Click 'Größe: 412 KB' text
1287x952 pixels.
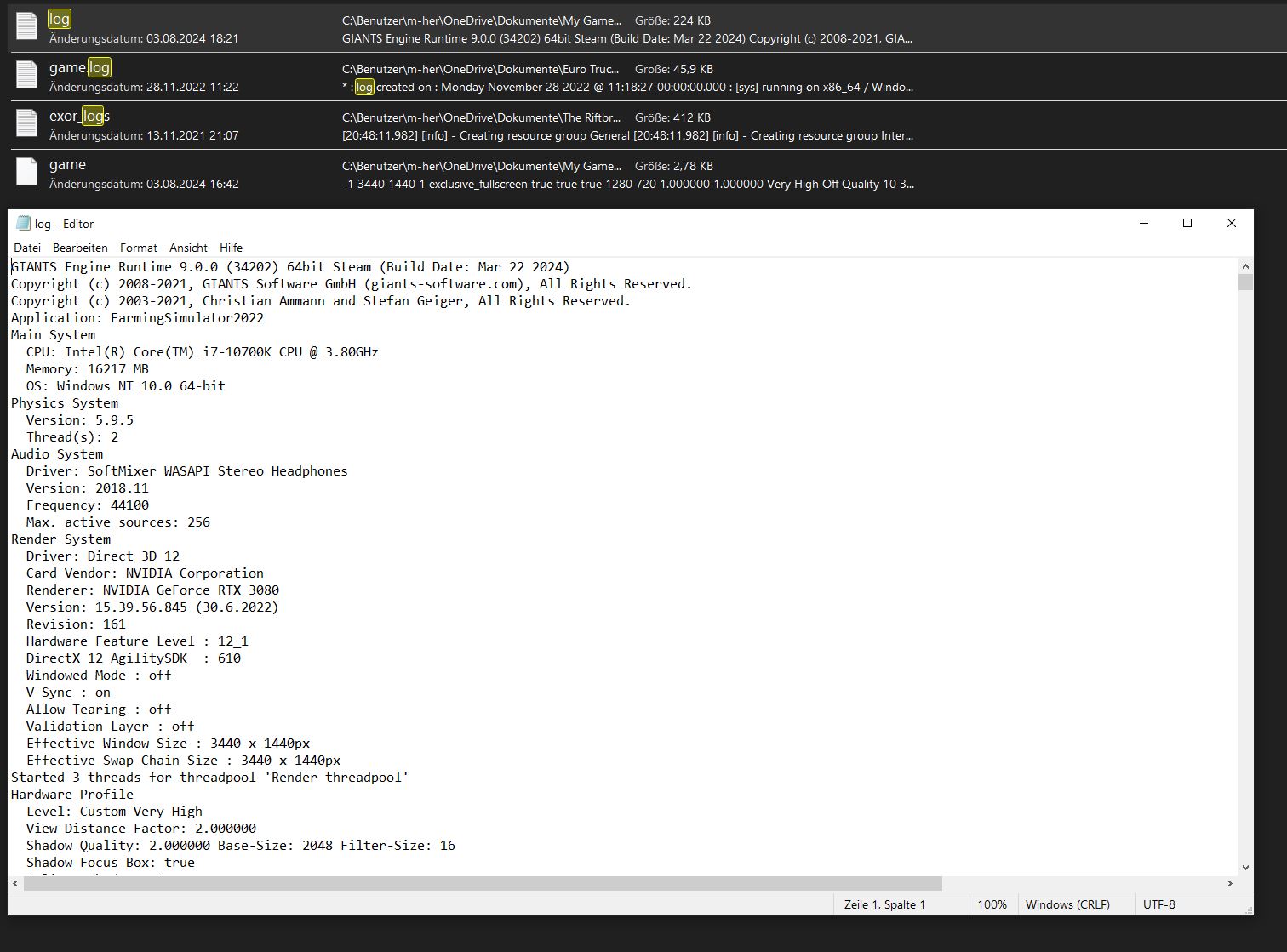pyautogui.click(x=672, y=117)
